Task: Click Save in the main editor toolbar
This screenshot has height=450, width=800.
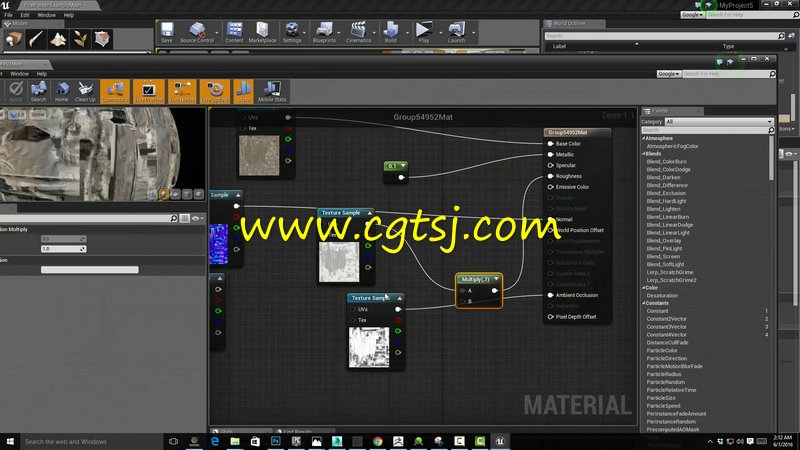Action: (167, 32)
